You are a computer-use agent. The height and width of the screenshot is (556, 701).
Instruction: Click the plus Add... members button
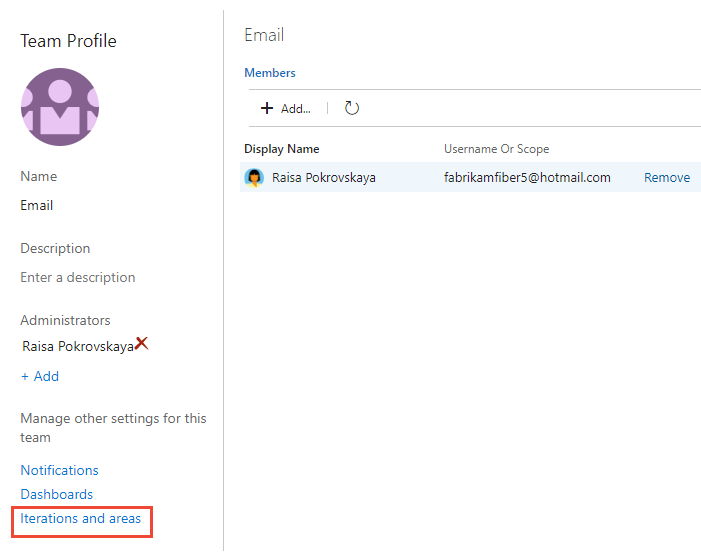(285, 108)
